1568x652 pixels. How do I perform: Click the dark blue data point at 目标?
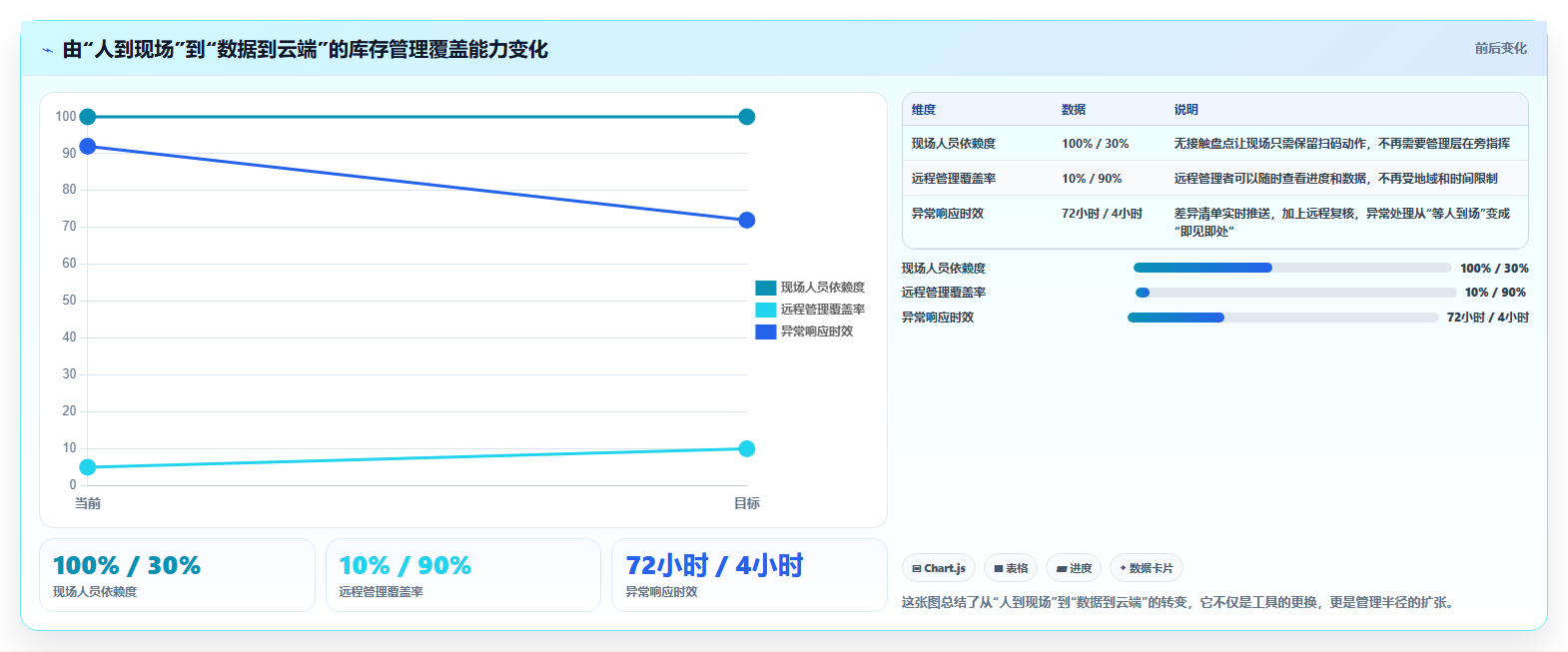[x=747, y=220]
